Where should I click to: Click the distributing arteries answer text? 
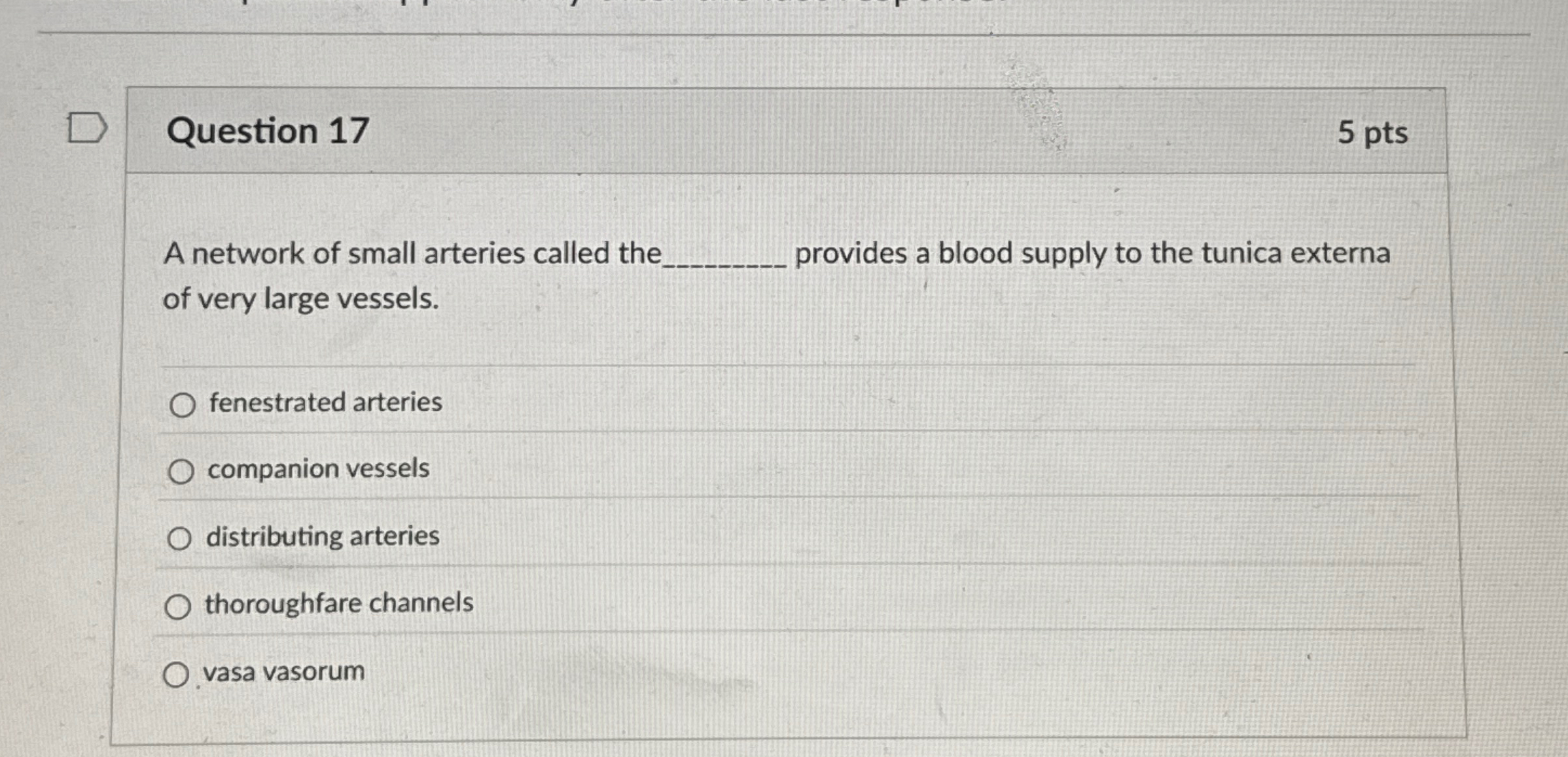[323, 537]
